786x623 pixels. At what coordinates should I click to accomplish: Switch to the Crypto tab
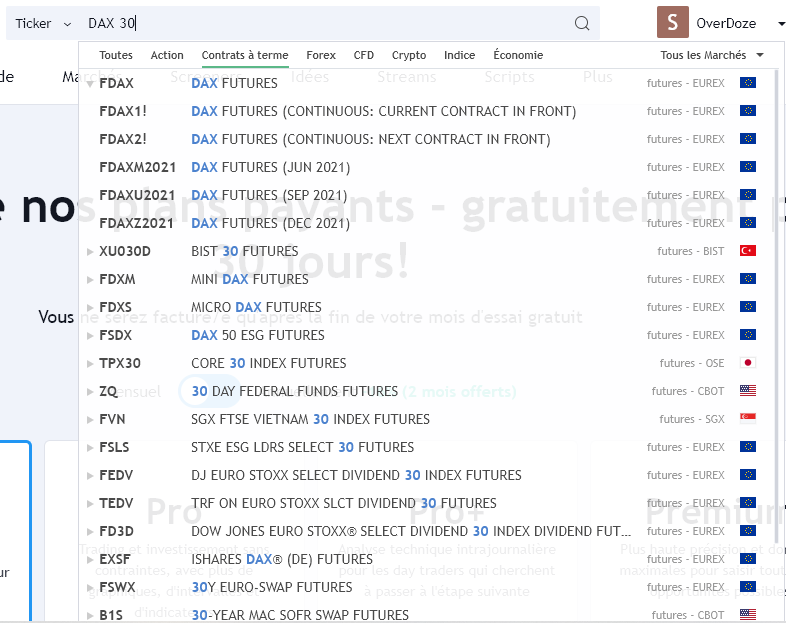point(409,55)
